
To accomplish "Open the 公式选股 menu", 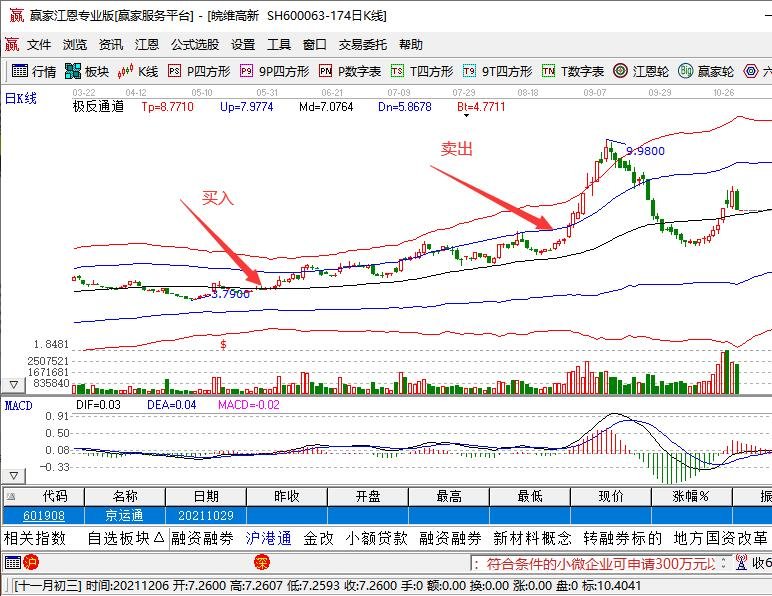I will pyautogui.click(x=195, y=45).
